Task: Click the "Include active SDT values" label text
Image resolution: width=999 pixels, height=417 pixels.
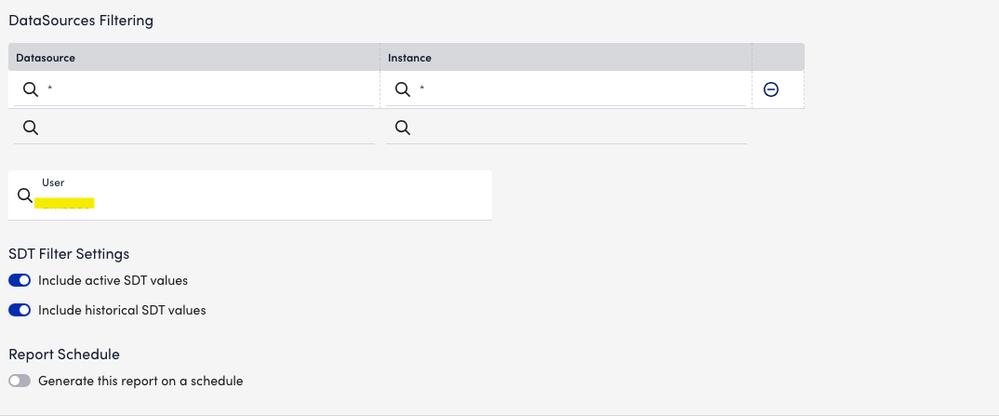Action: pos(113,281)
